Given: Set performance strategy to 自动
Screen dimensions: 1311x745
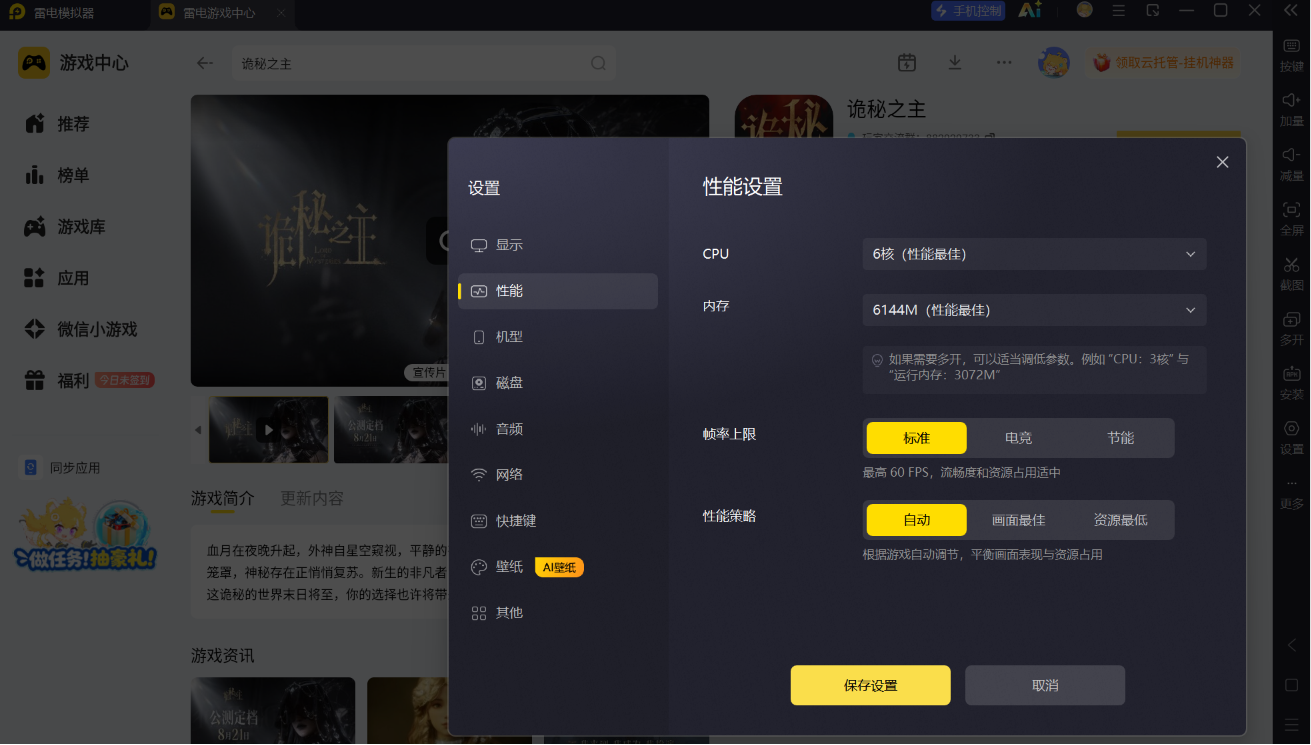Looking at the screenshot, I should click(916, 520).
